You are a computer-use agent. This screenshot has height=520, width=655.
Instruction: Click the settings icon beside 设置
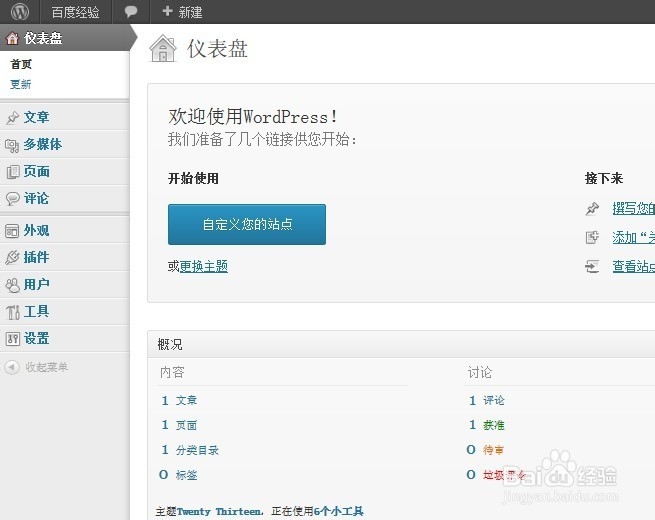click(12, 339)
